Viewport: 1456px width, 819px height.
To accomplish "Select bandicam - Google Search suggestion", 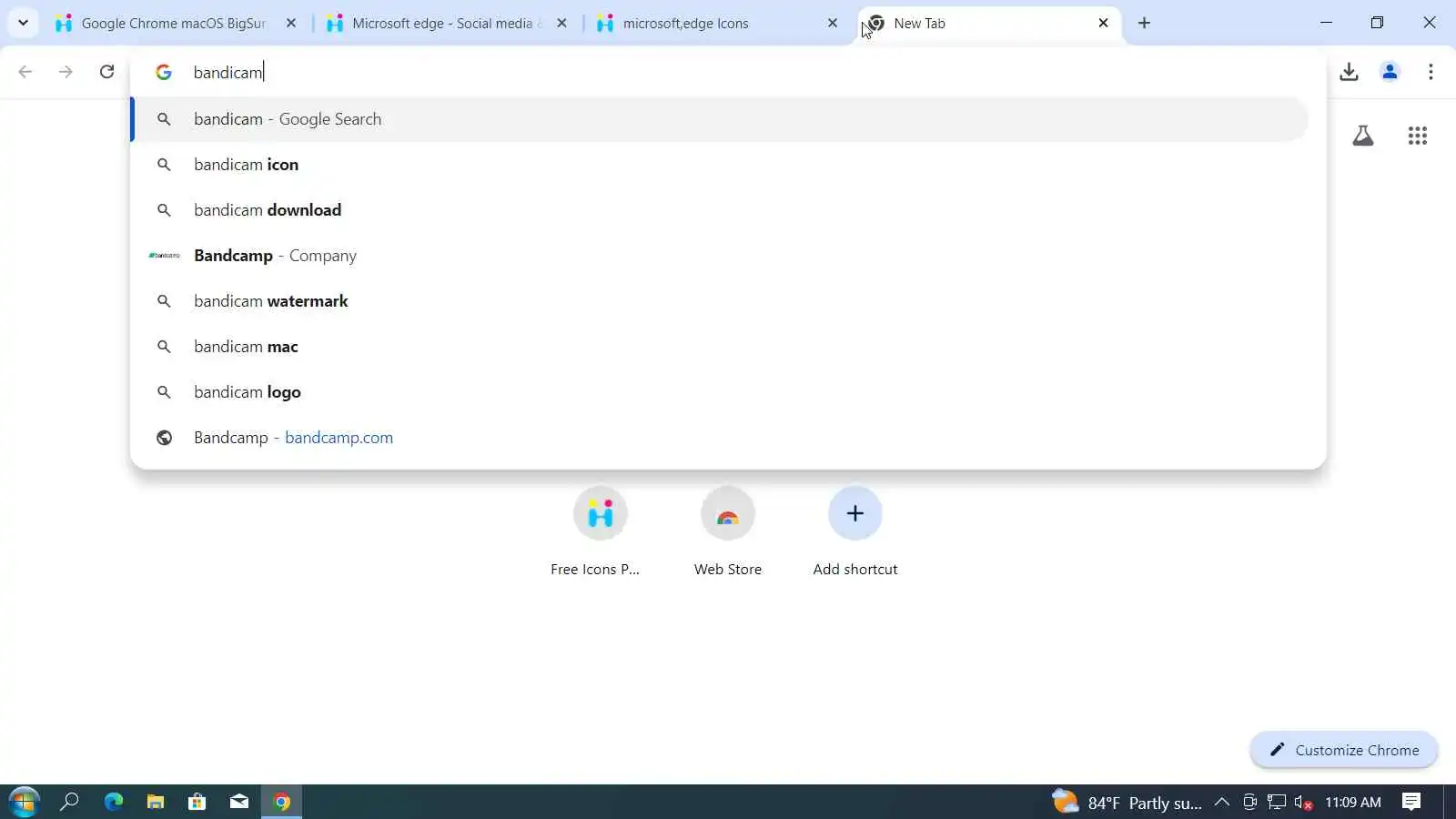I will pos(720,119).
